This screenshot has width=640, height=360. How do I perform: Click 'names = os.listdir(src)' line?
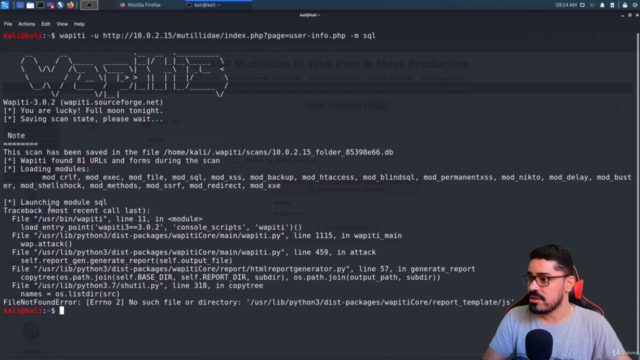[x=70, y=294]
